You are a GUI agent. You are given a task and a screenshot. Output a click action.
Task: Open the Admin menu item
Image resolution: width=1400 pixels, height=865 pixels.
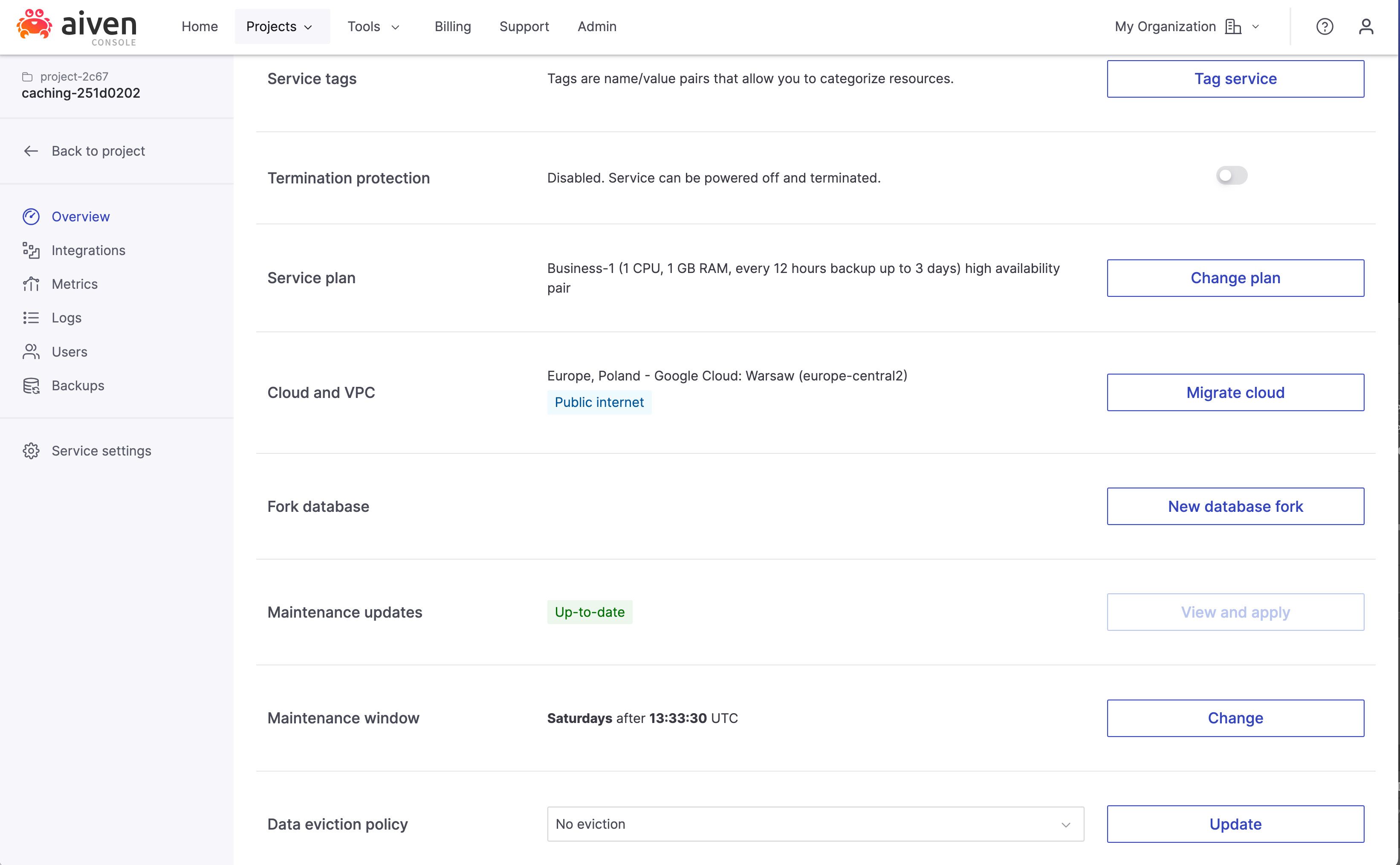coord(597,26)
